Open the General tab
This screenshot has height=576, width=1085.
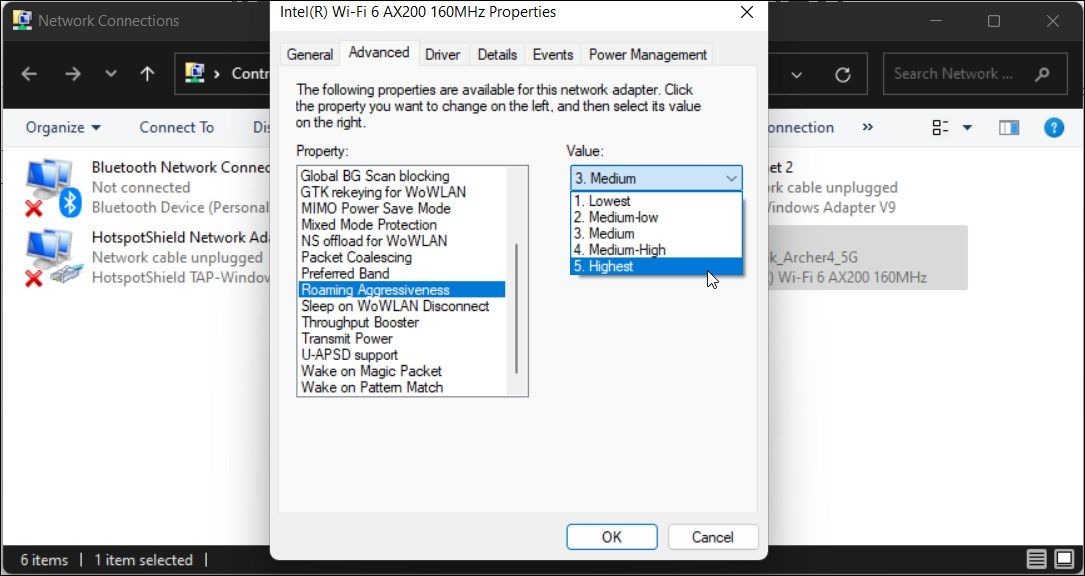point(310,55)
